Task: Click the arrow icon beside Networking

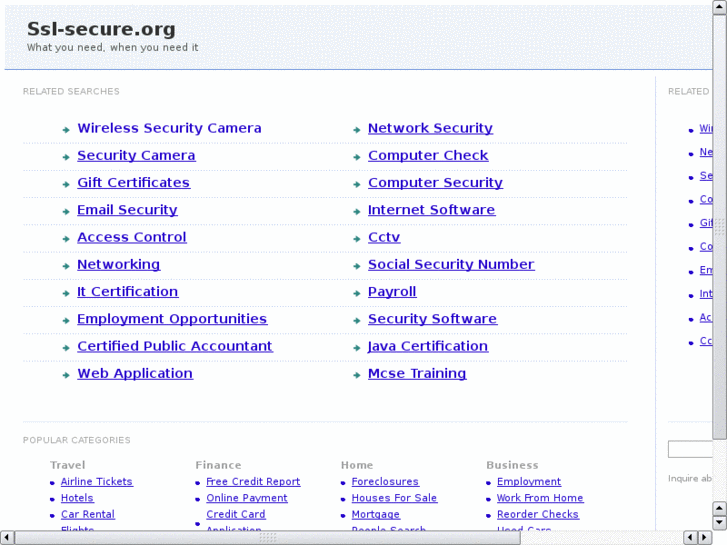Action: click(66, 266)
